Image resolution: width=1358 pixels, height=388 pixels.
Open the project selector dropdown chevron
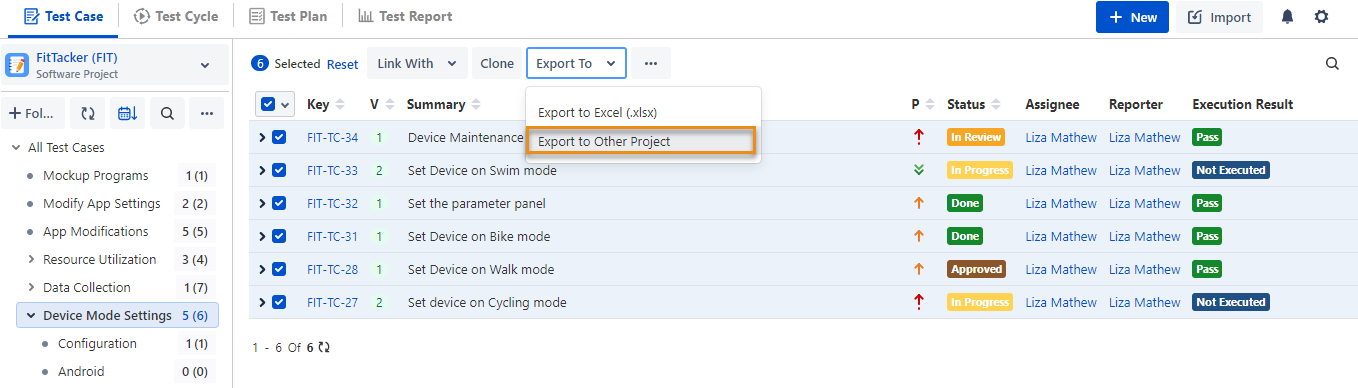tap(205, 65)
